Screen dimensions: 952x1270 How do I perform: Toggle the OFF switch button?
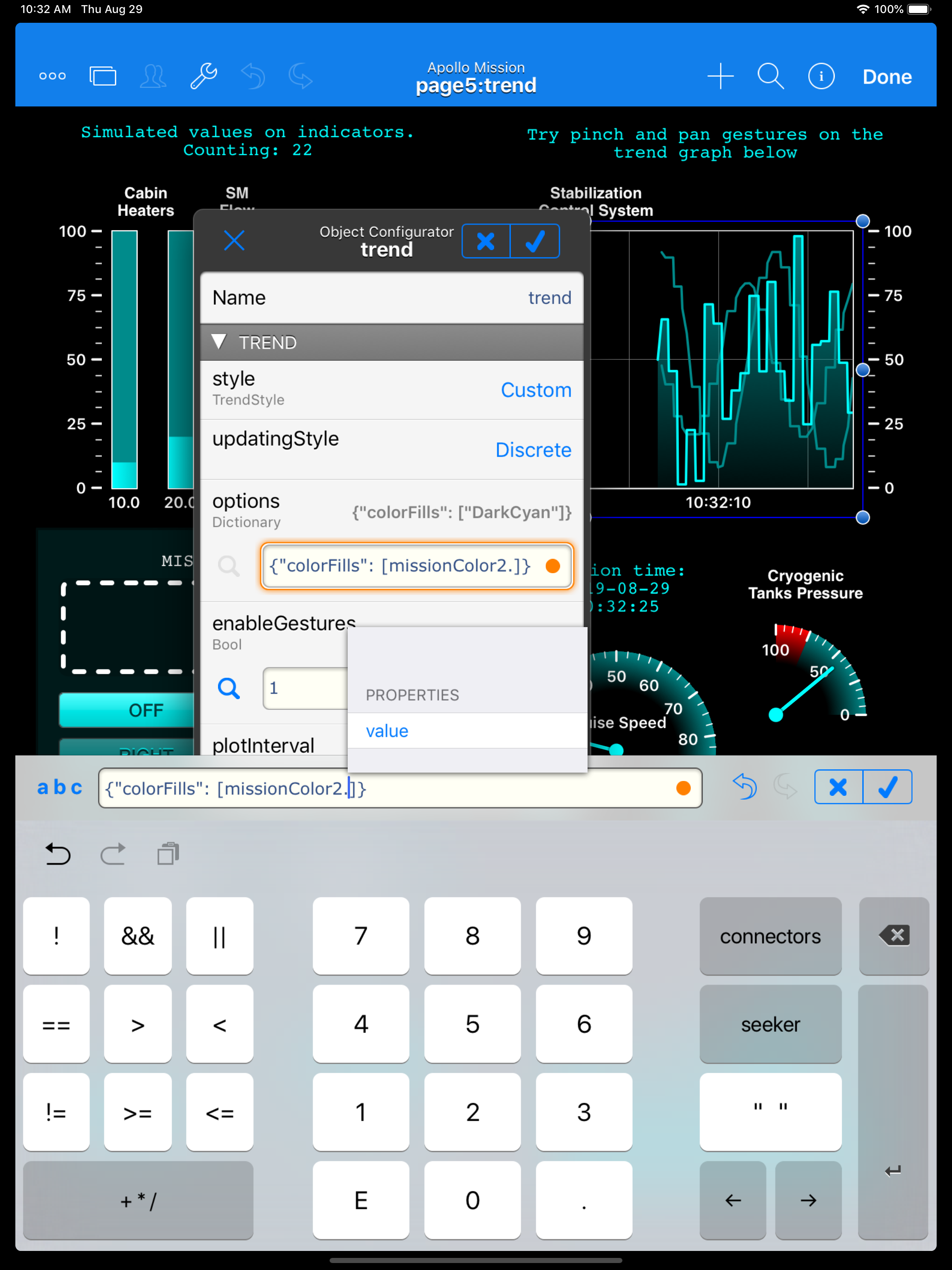point(127,710)
